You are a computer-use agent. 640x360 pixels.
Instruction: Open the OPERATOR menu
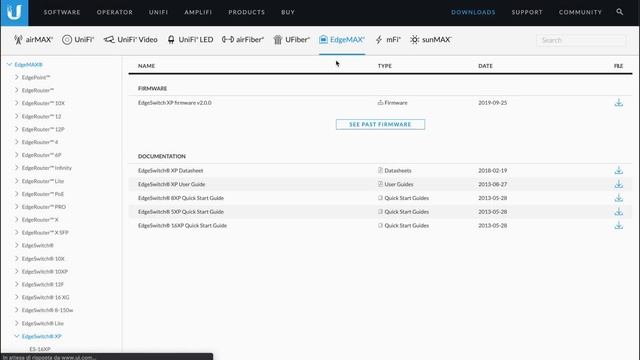(115, 12)
